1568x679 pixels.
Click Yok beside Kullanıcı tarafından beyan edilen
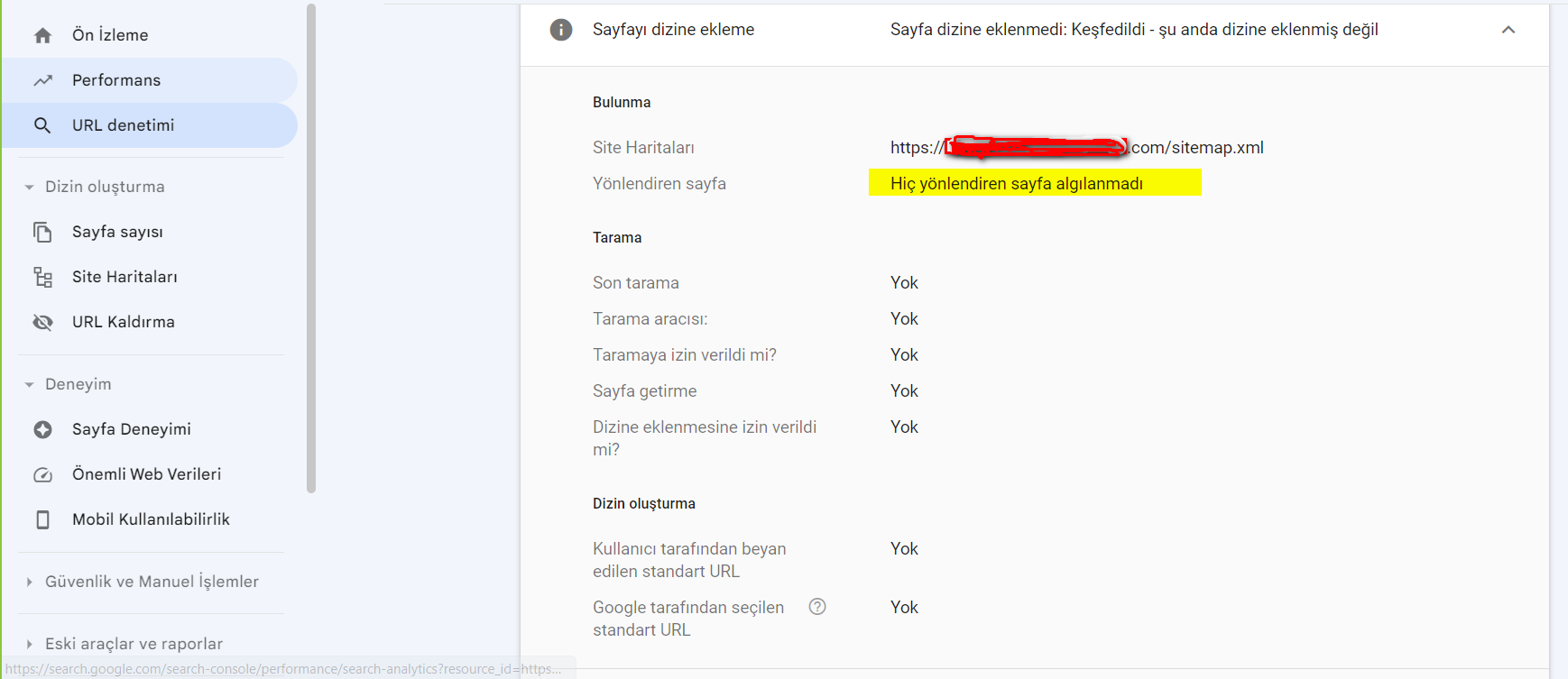click(904, 548)
